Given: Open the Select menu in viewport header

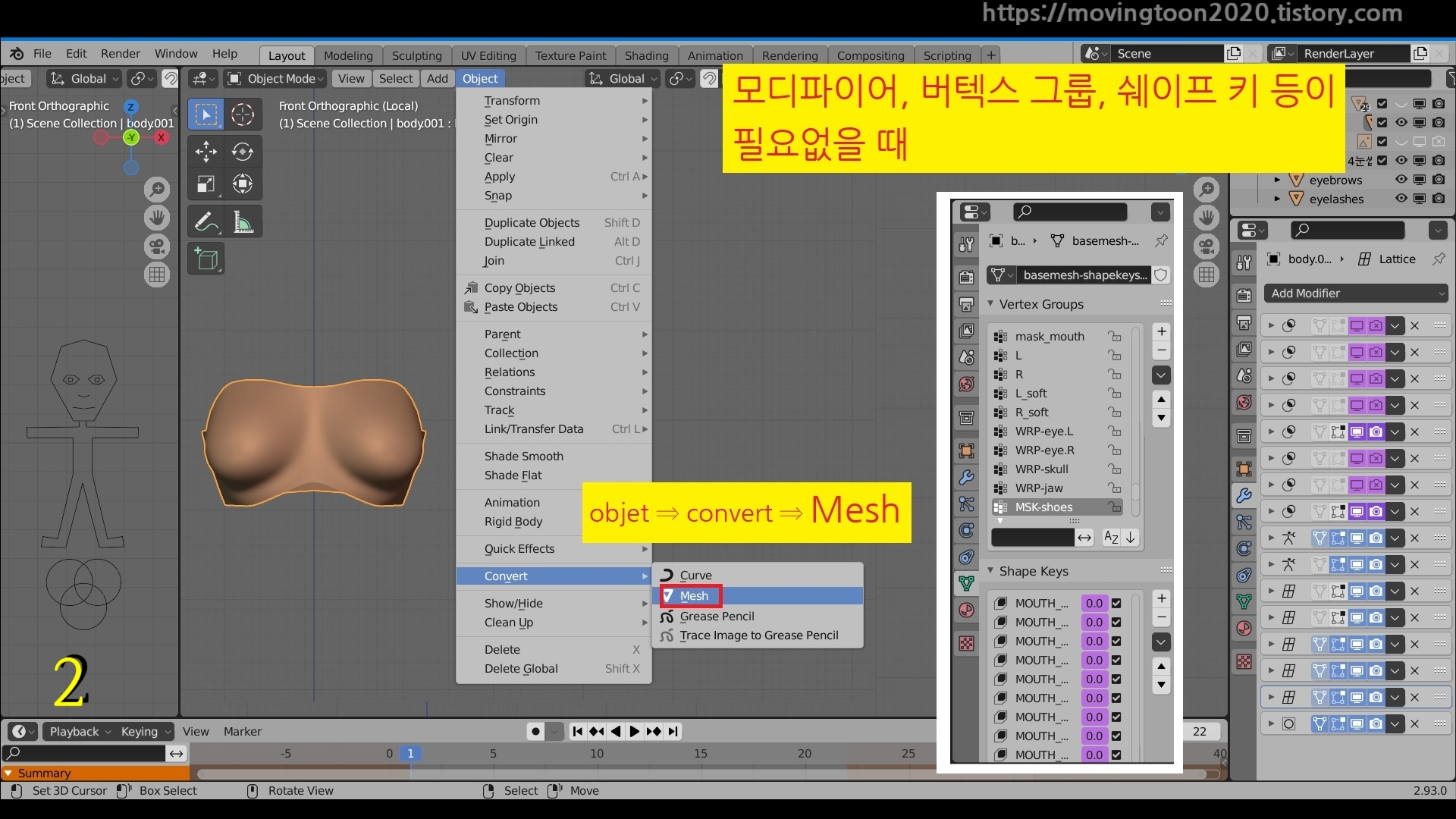Looking at the screenshot, I should click(x=396, y=79).
